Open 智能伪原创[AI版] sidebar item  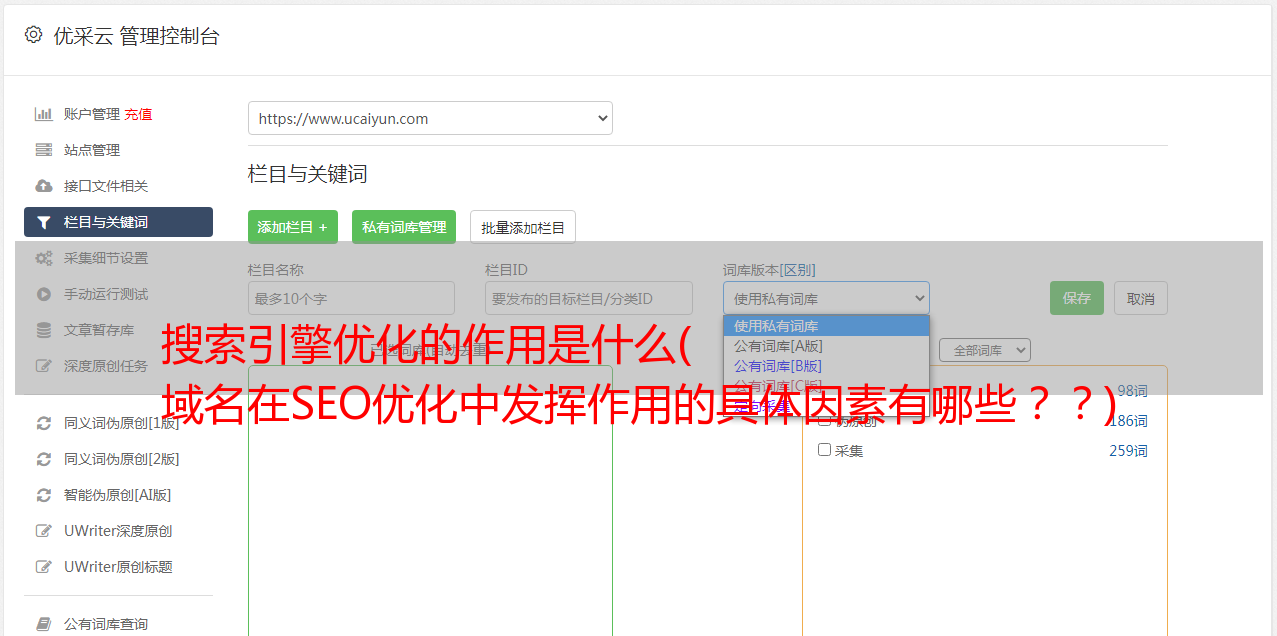pyautogui.click(x=118, y=495)
